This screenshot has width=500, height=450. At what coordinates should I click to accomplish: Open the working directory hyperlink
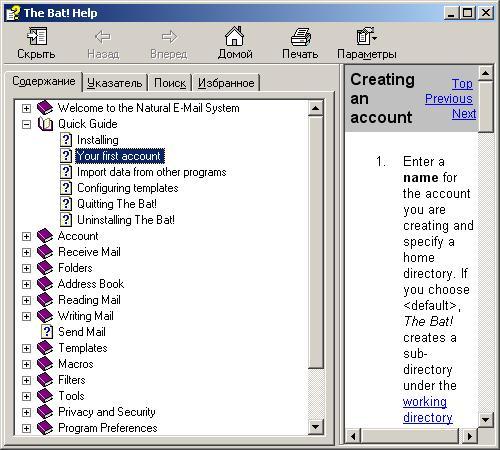click(428, 409)
